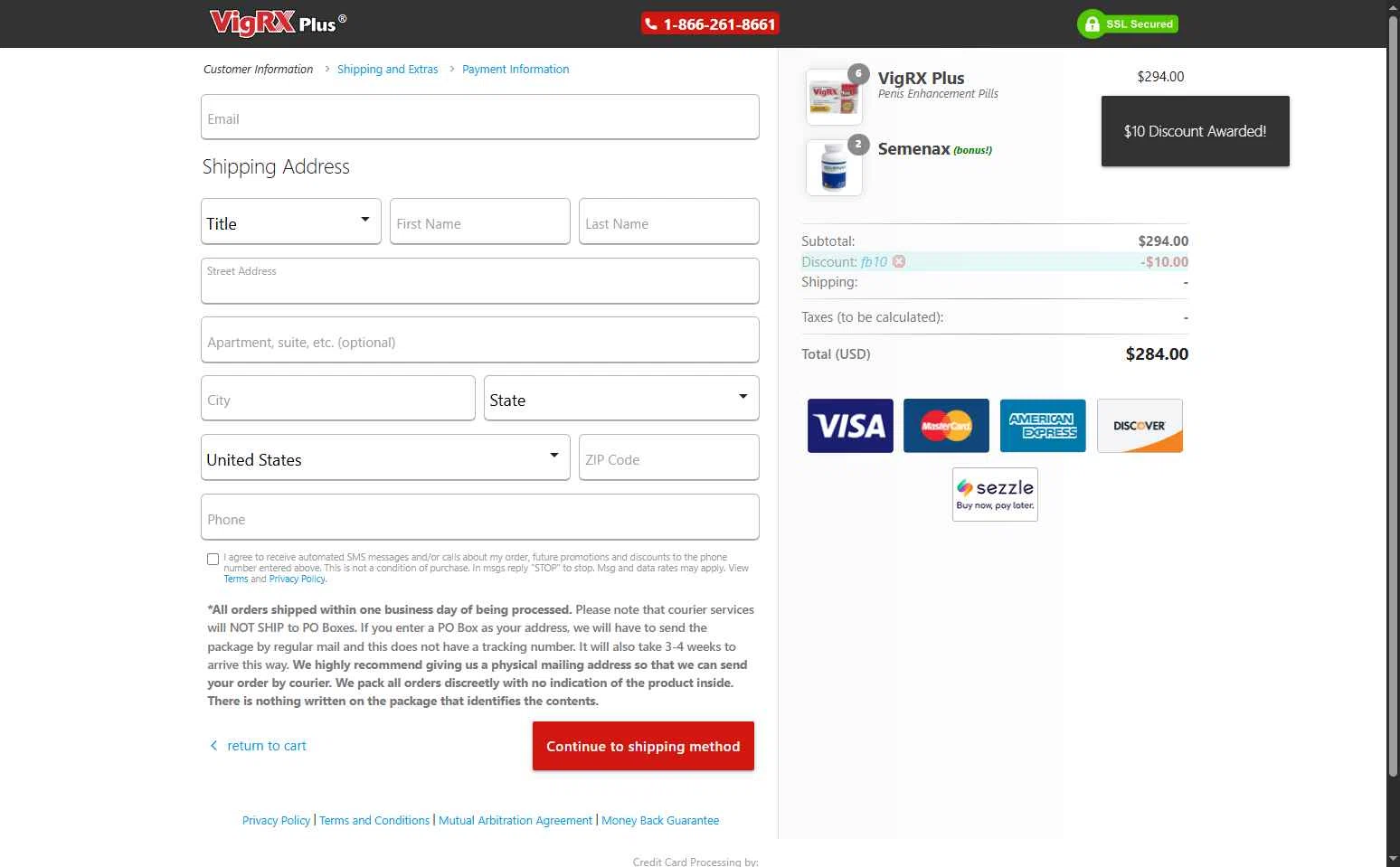1400x867 pixels.
Task: Focus the Street Address field
Action: point(479,281)
